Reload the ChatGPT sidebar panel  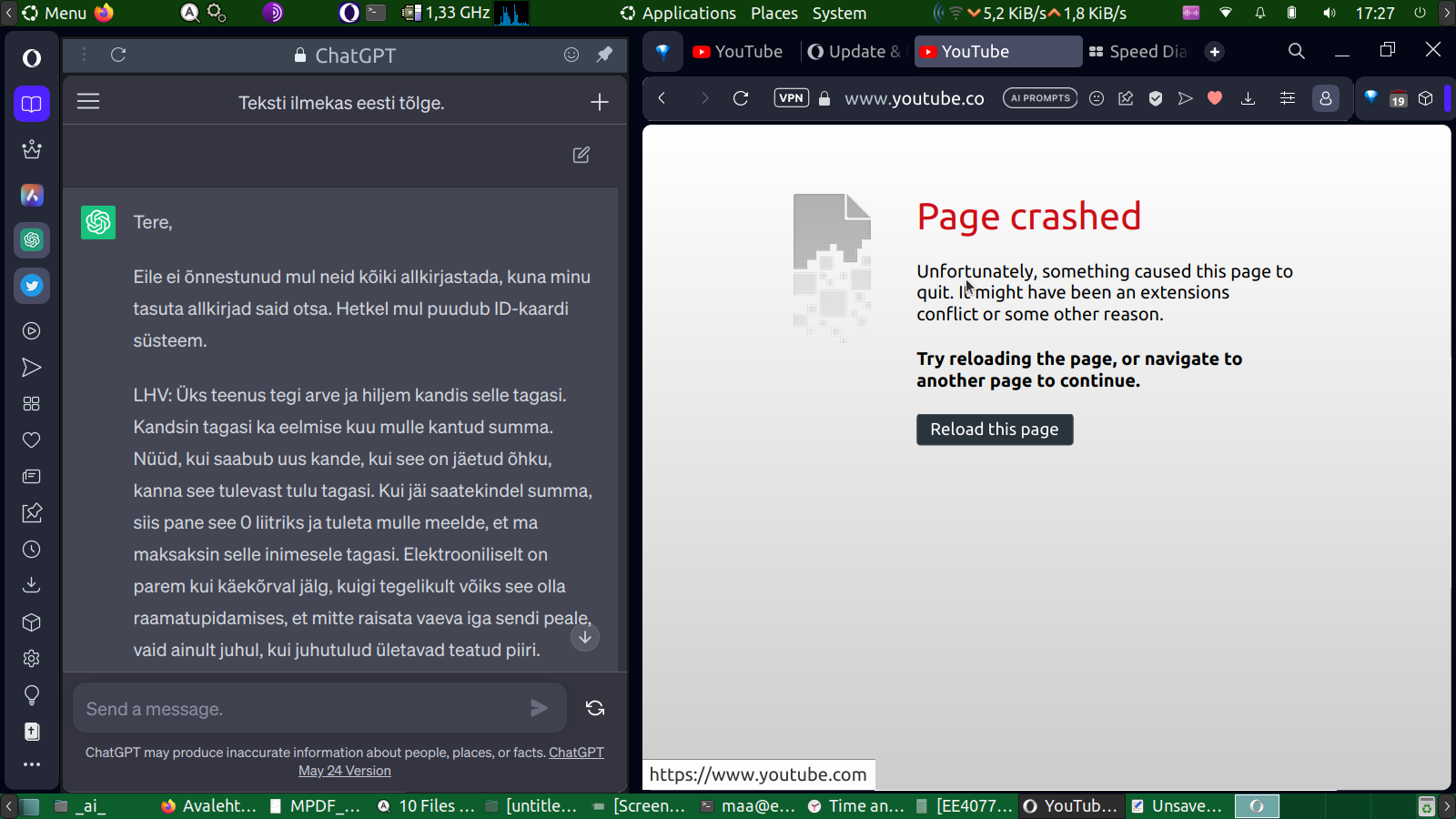(x=118, y=55)
